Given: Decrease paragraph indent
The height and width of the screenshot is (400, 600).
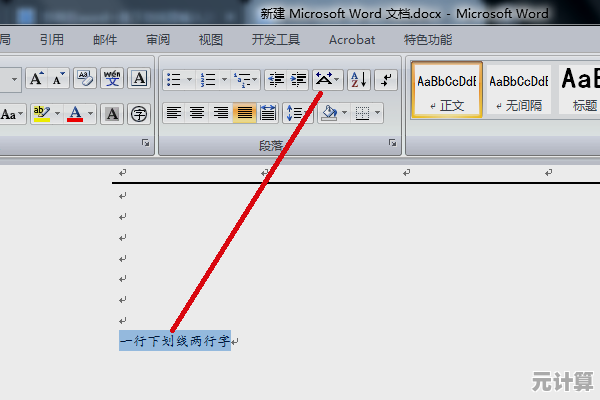Looking at the screenshot, I should 276,80.
